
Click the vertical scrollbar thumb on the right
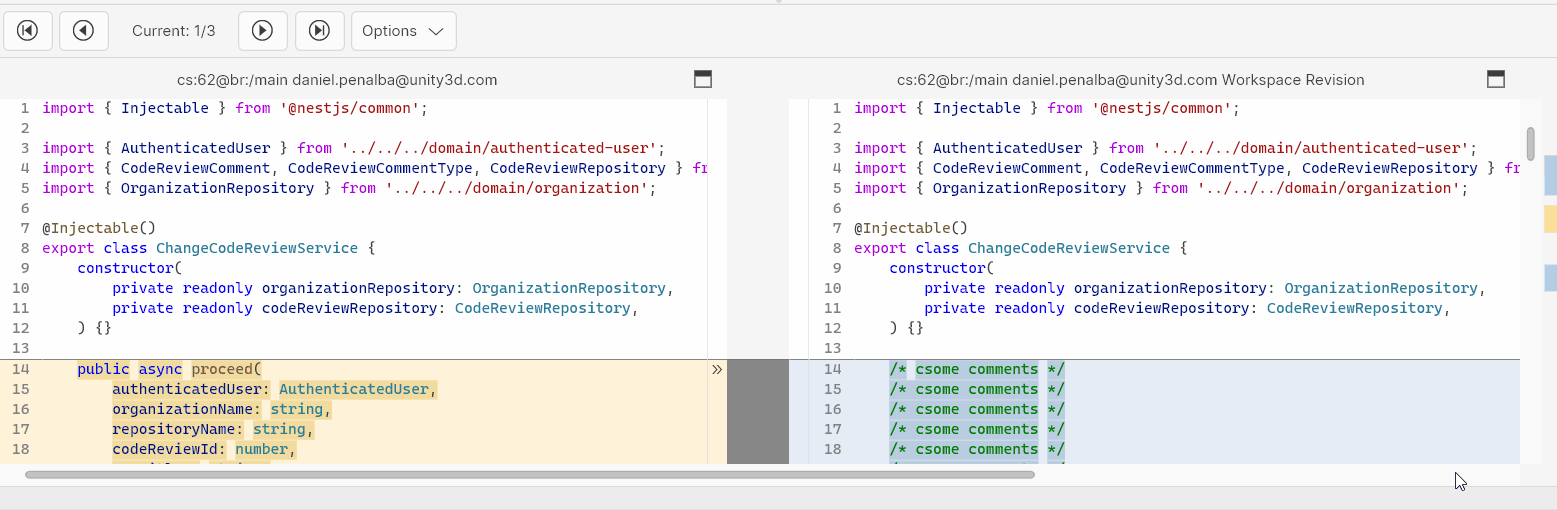tap(1530, 143)
